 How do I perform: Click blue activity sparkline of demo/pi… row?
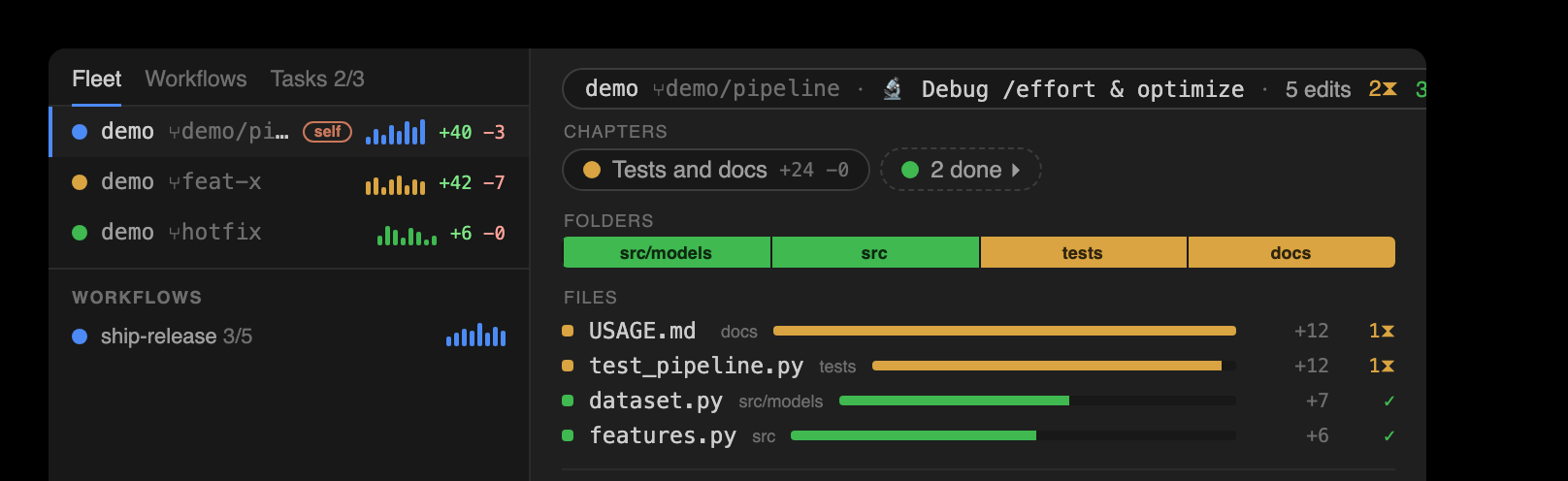(x=395, y=132)
